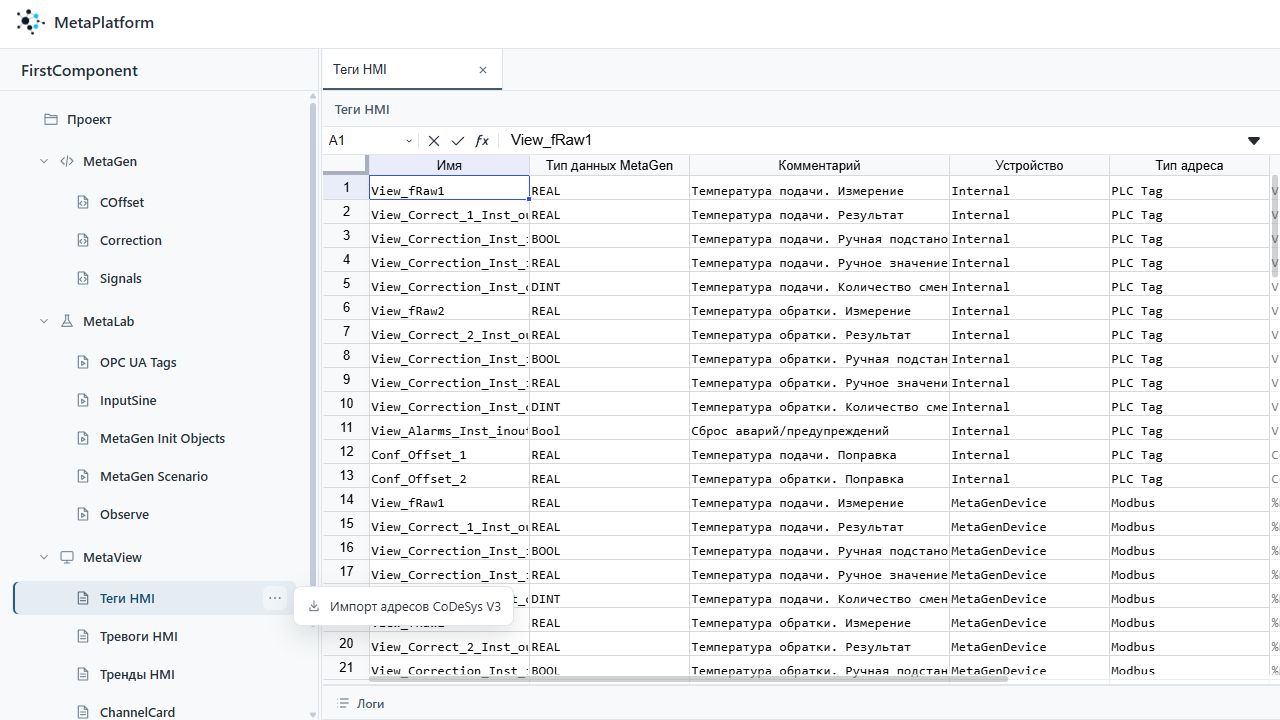1280x720 pixels.
Task: Expand the formula bar with the arrow
Action: pyautogui.click(x=1254, y=141)
